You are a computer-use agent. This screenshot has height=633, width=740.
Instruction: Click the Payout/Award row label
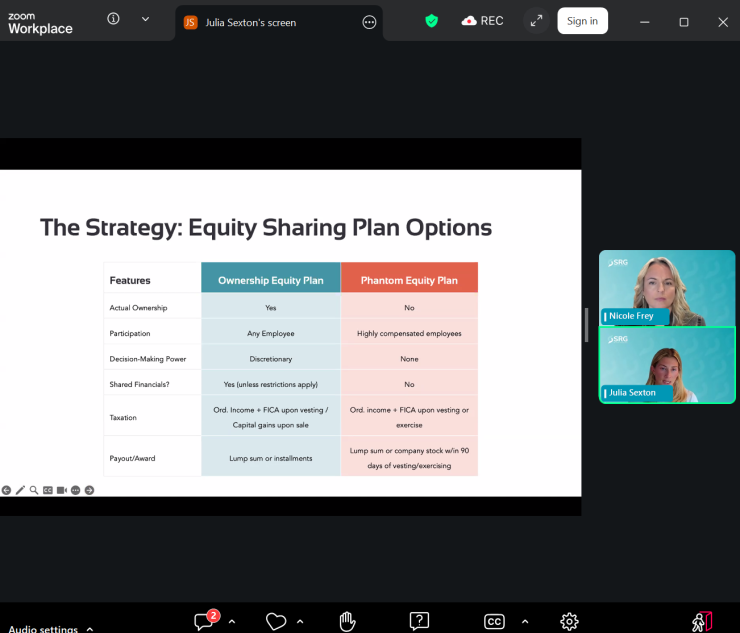coord(132,458)
